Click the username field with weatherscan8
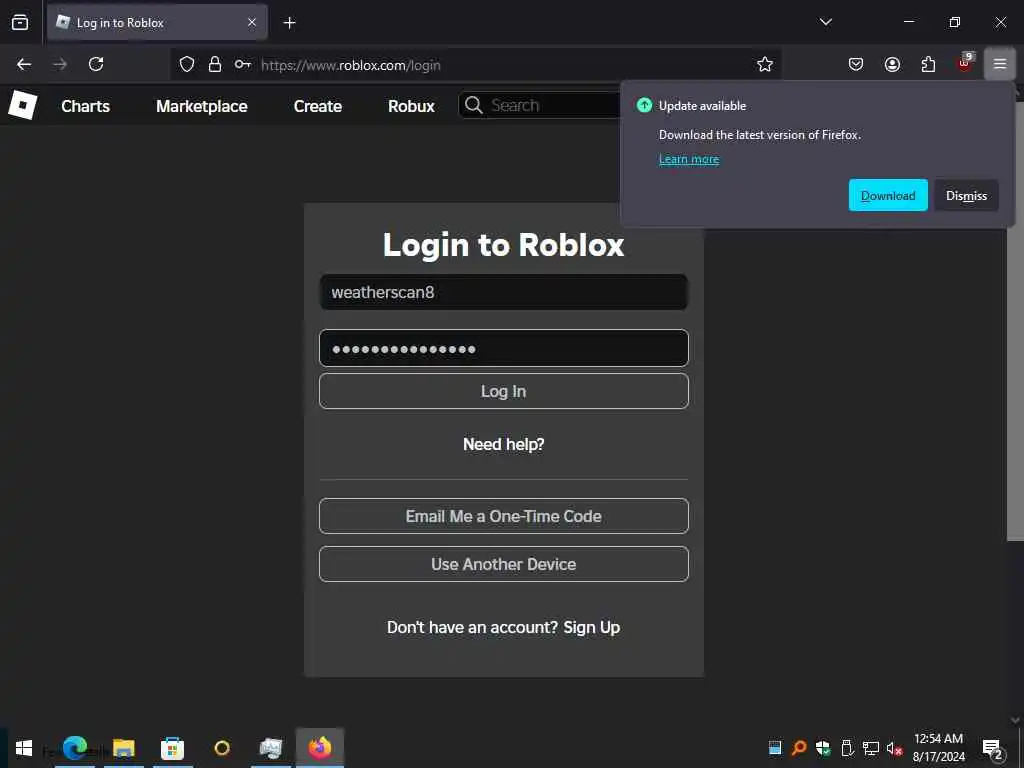This screenshot has height=768, width=1024. click(x=504, y=292)
